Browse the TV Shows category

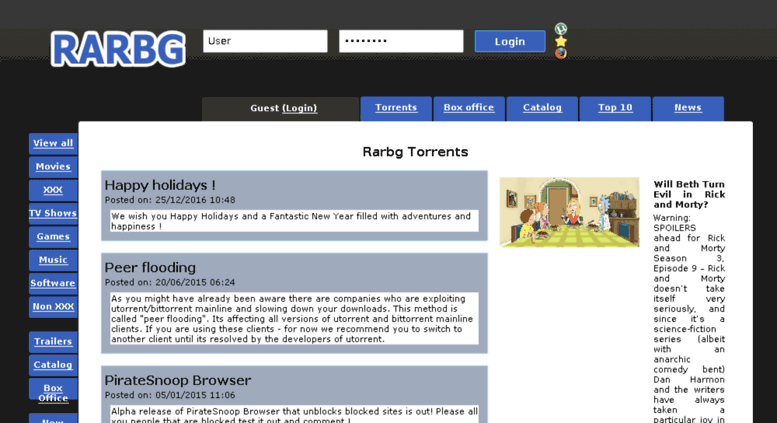pos(53,213)
